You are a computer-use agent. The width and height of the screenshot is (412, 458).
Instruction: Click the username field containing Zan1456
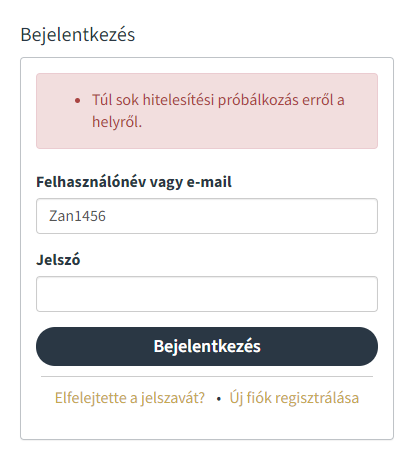click(x=207, y=216)
